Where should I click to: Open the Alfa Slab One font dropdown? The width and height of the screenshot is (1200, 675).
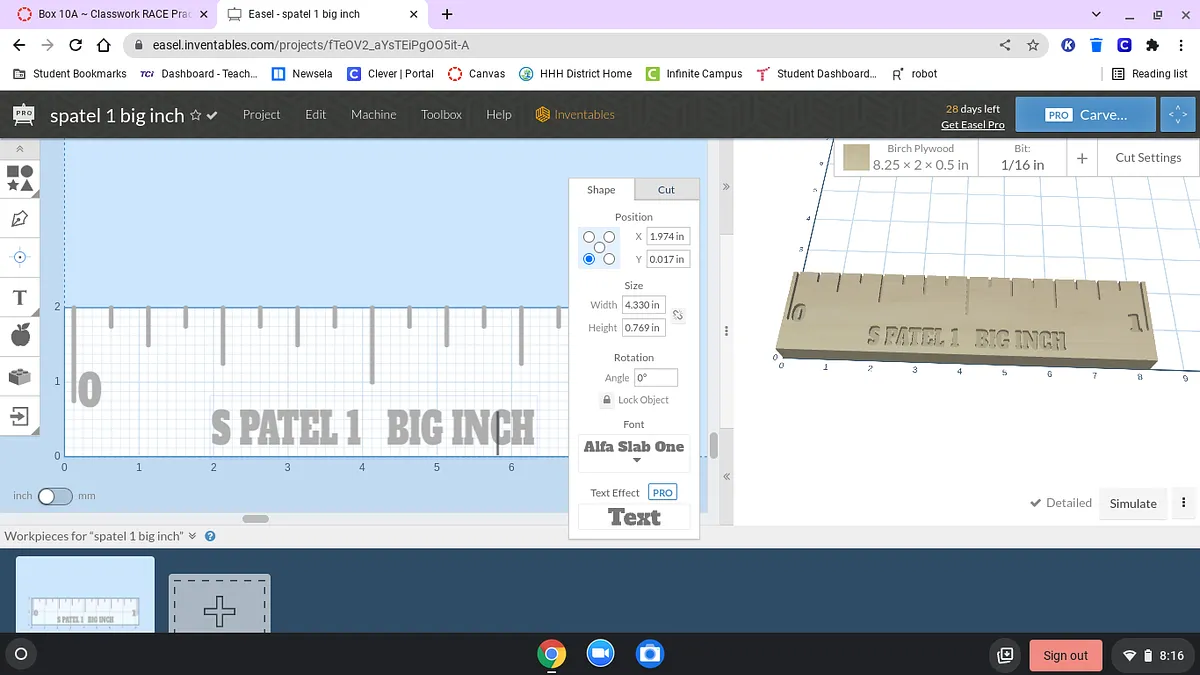634,450
